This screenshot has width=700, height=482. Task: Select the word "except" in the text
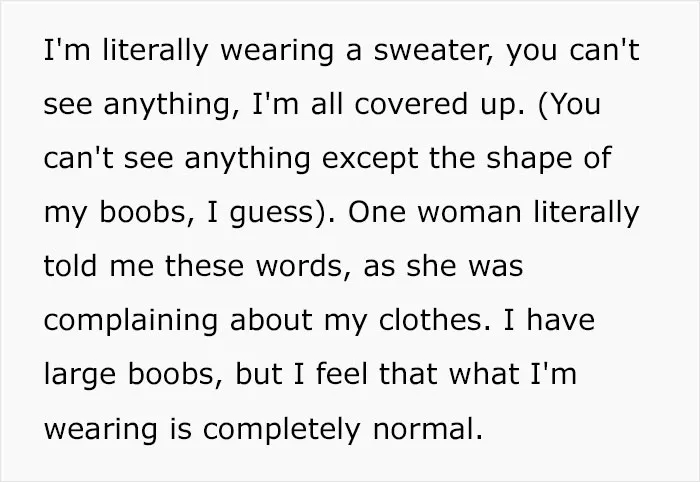tap(370, 160)
